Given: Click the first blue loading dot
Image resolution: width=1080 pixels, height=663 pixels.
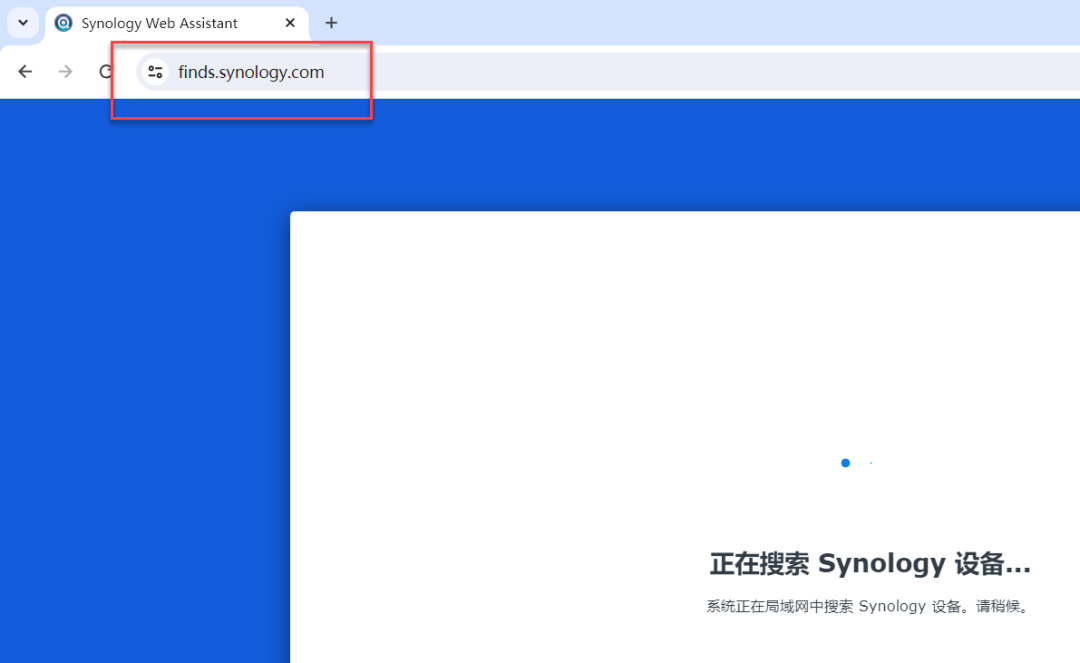Looking at the screenshot, I should coord(845,463).
